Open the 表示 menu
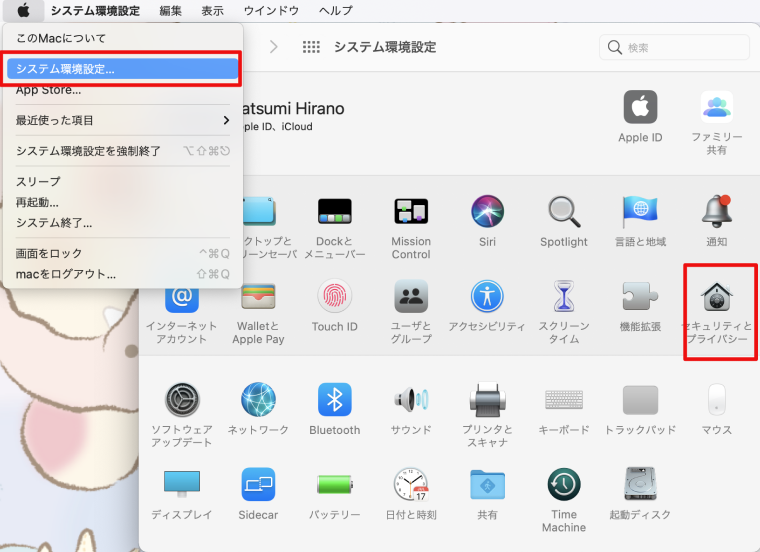The image size is (760, 552). point(212,10)
